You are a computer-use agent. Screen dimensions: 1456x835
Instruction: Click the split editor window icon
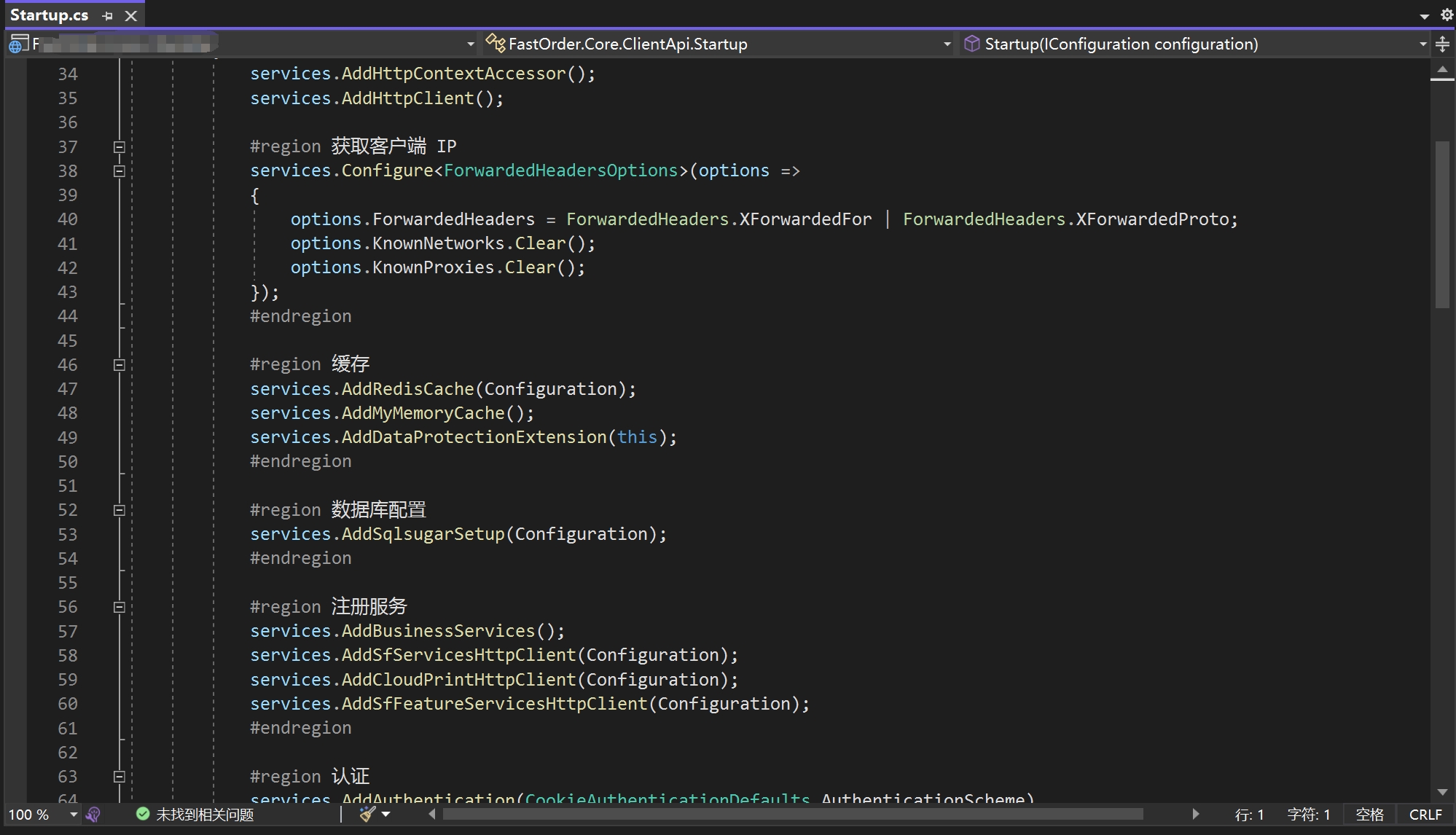point(1442,44)
